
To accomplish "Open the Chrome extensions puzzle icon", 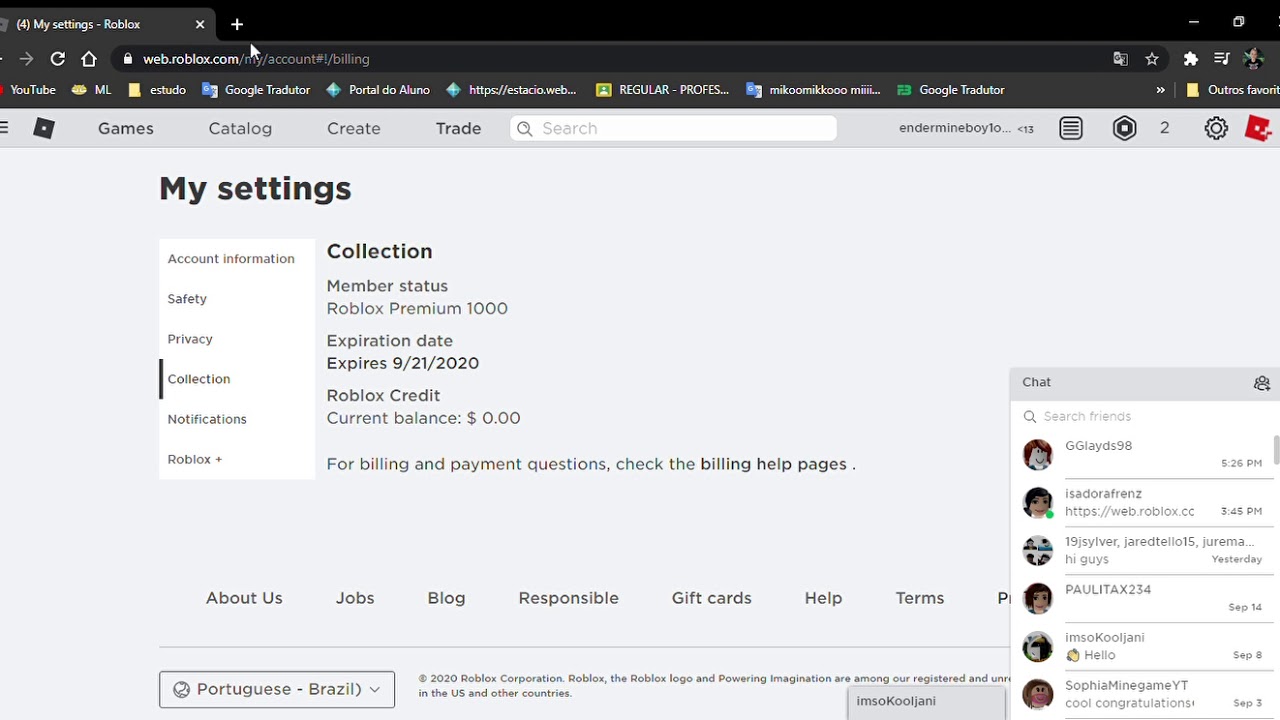I will [1190, 59].
